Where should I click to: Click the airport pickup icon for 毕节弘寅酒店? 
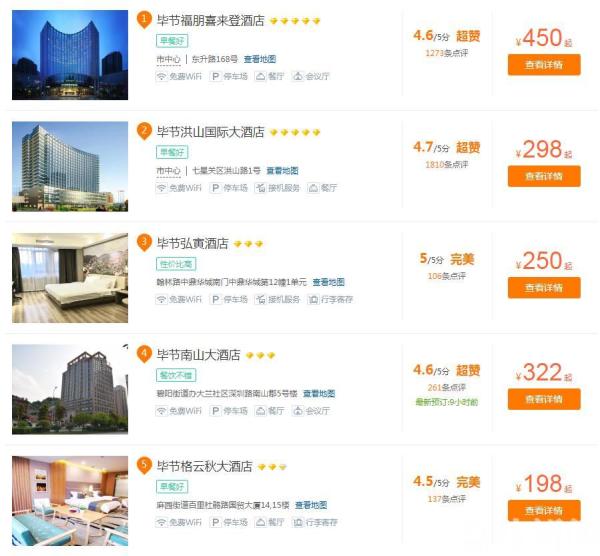(260, 299)
